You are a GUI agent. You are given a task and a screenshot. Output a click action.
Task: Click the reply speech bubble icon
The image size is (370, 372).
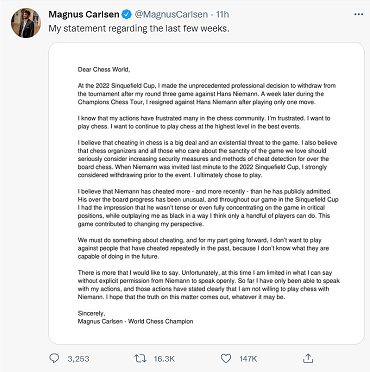54,358
